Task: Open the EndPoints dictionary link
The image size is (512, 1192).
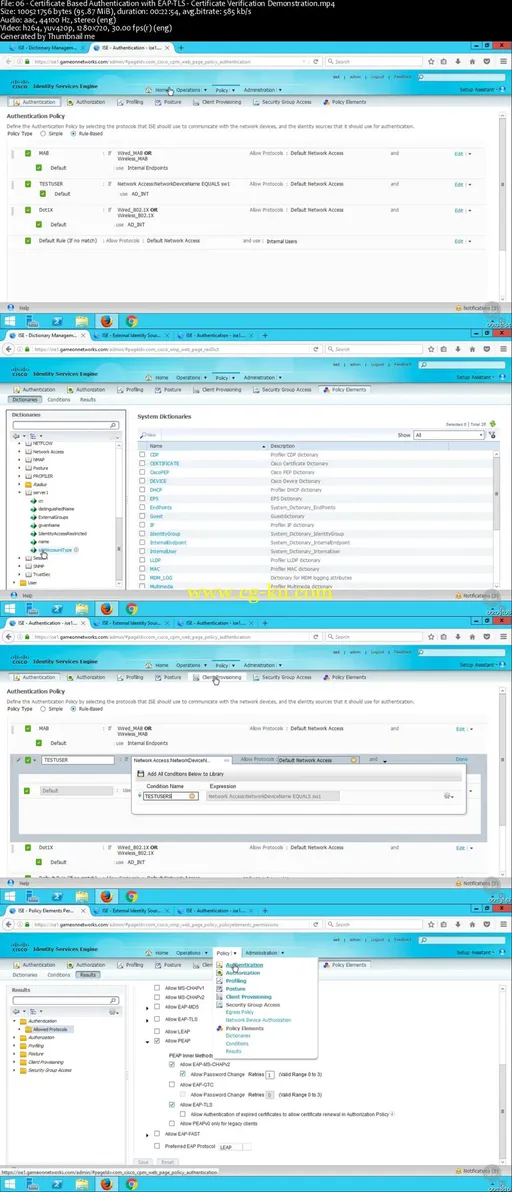Action: (x=161, y=507)
